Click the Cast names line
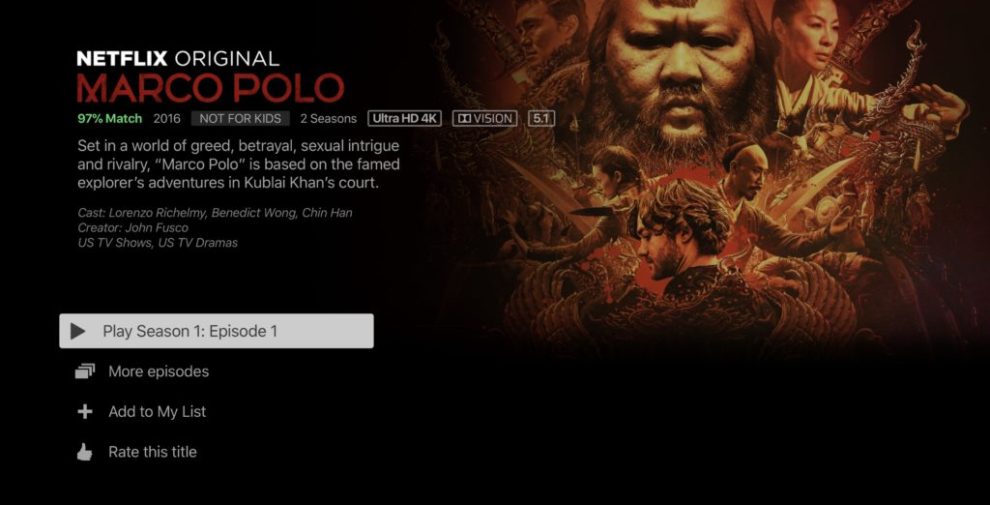990x505 pixels. click(215, 213)
